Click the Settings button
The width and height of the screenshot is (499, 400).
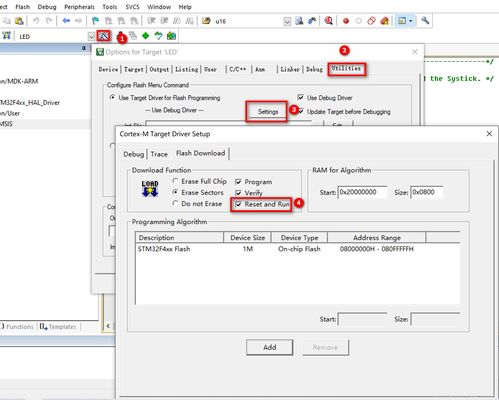268,112
